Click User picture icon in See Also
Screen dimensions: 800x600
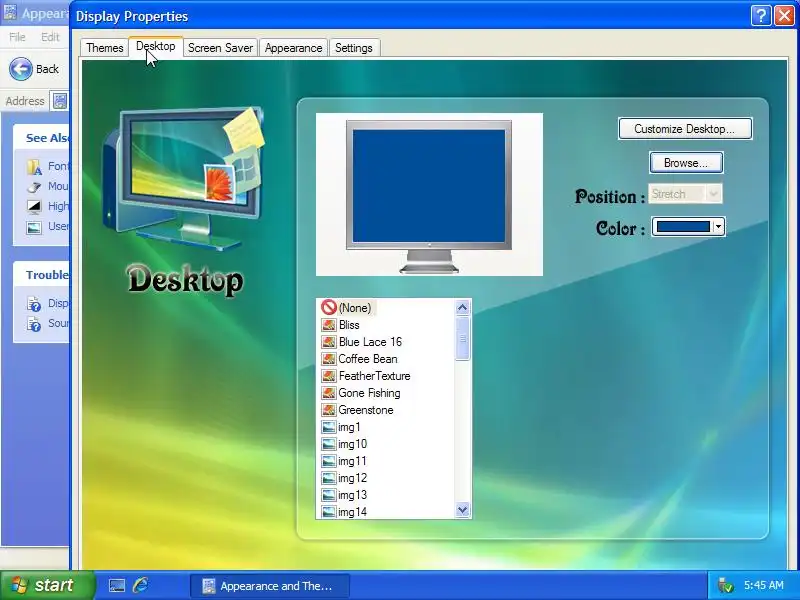point(34,227)
